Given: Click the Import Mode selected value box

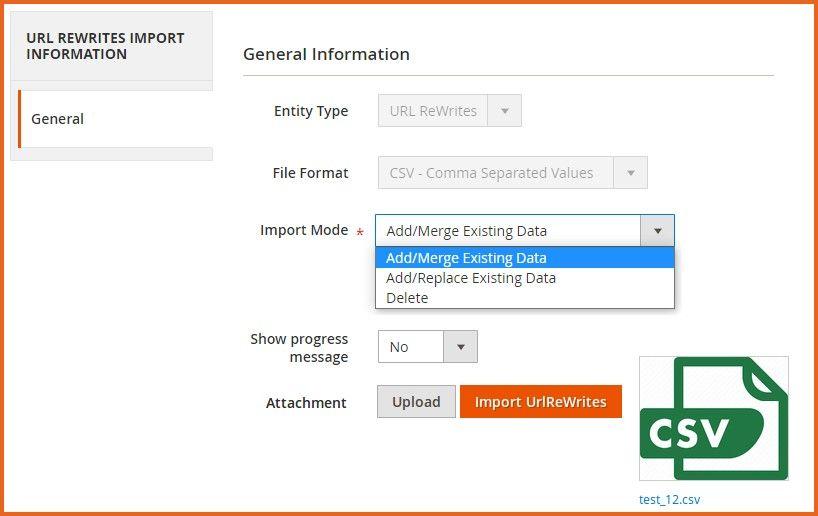Looking at the screenshot, I should pos(508,231).
